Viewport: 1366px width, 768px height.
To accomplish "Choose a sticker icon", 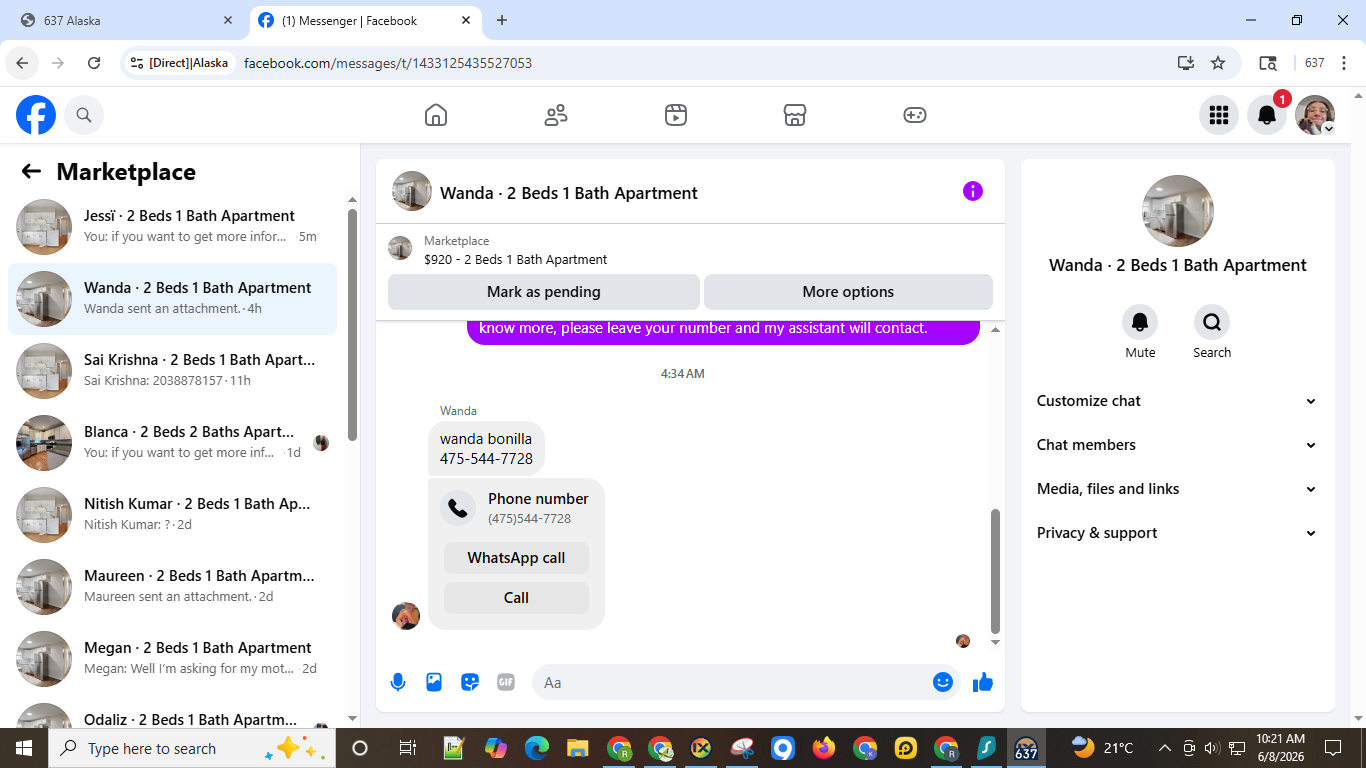I will point(470,682).
